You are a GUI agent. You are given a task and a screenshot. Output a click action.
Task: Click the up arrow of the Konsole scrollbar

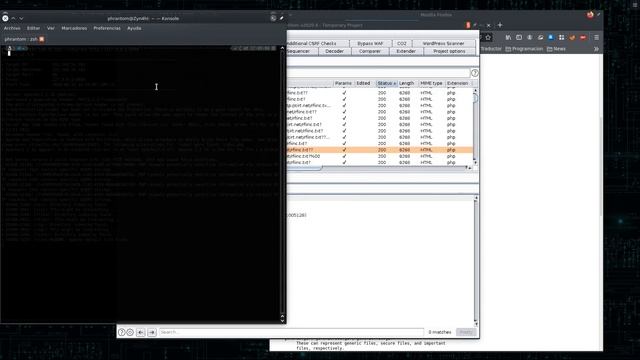click(x=282, y=48)
